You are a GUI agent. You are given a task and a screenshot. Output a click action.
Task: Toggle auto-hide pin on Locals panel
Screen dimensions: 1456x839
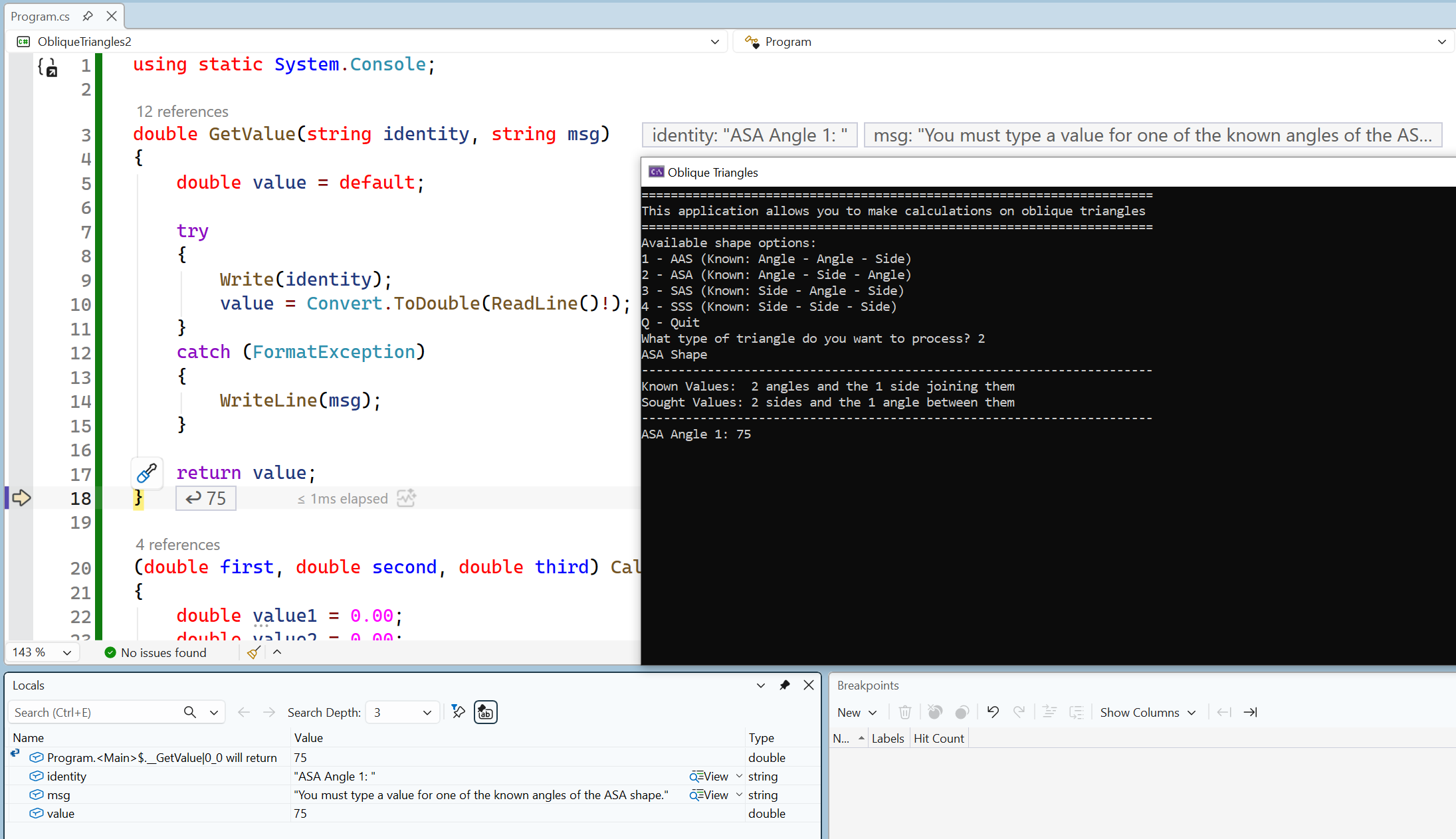coord(785,685)
